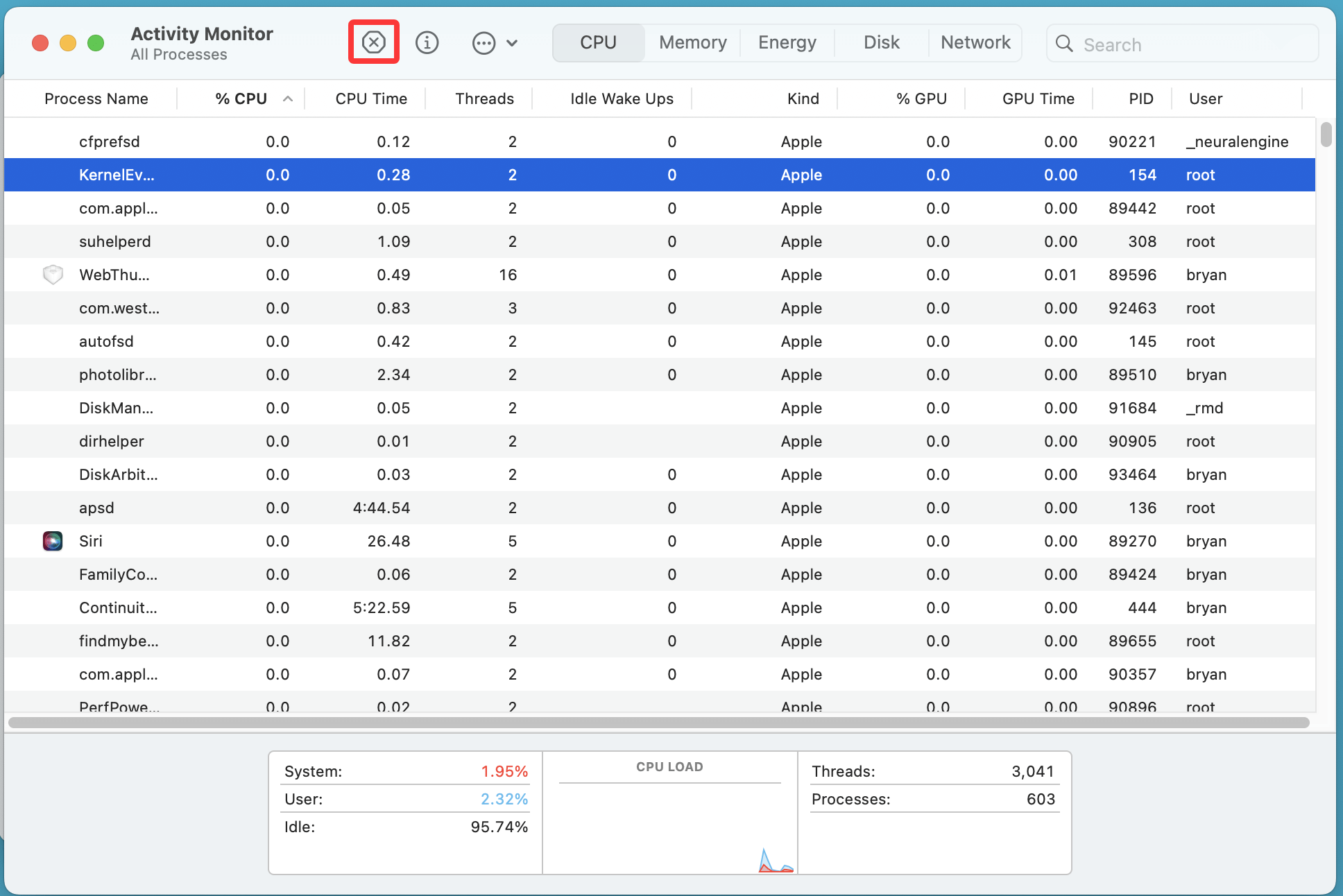This screenshot has width=1343, height=896.
Task: Click the magnifying glass in the search field
Action: (1064, 44)
